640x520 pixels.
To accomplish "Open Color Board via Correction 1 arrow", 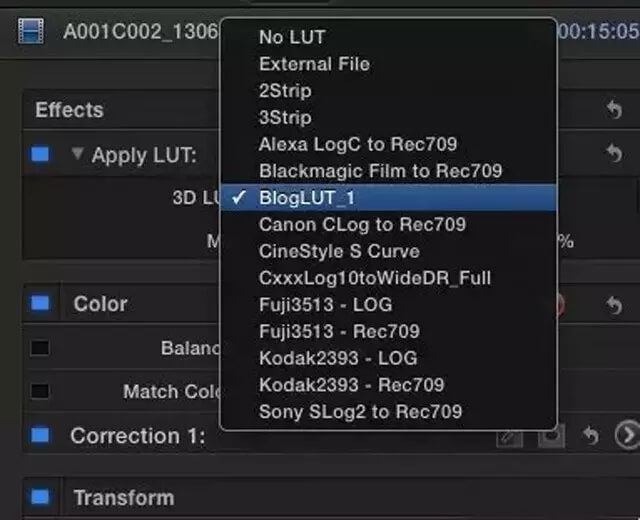I will [x=627, y=436].
